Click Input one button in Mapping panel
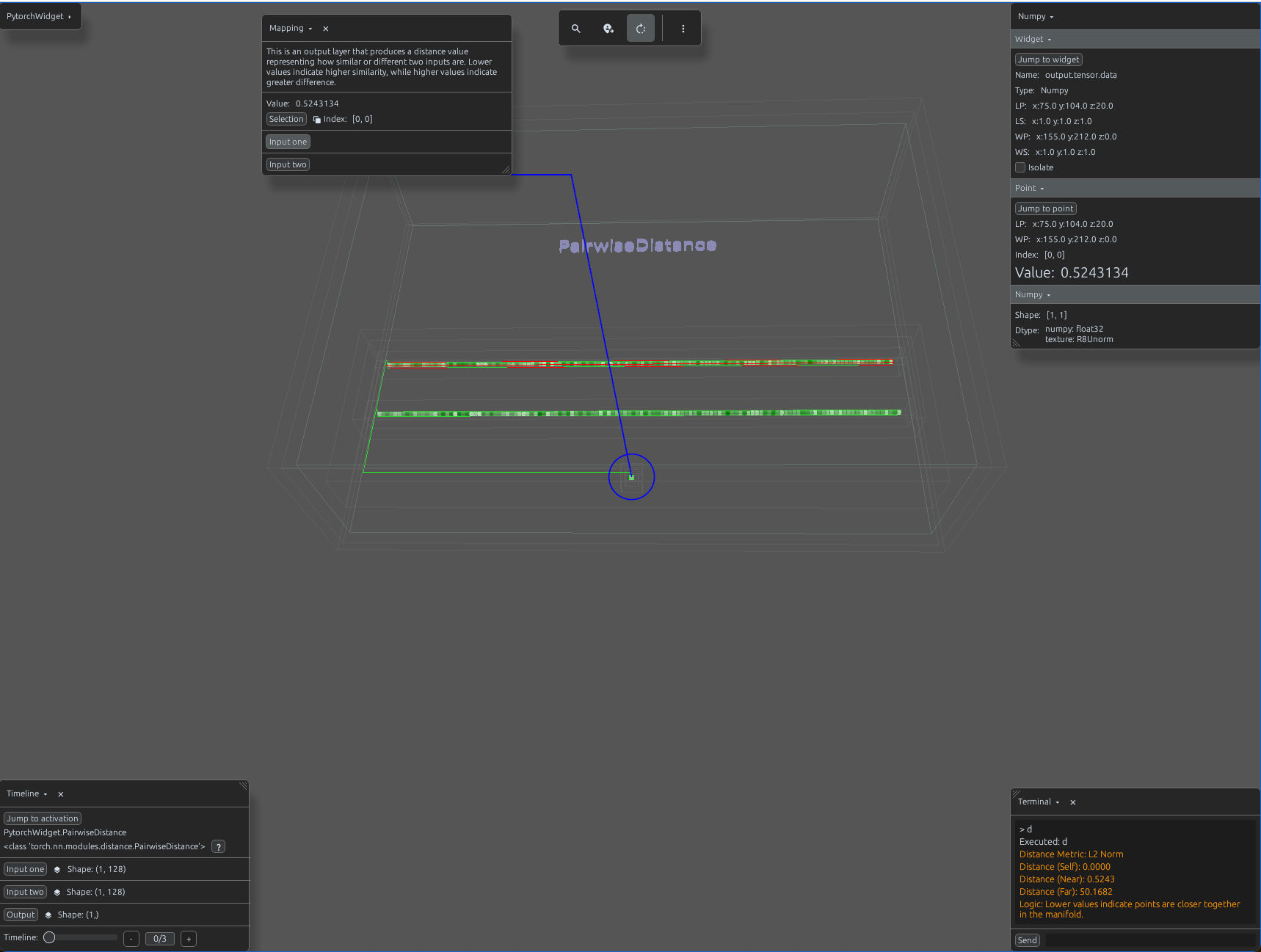The height and width of the screenshot is (952, 1261). [288, 142]
